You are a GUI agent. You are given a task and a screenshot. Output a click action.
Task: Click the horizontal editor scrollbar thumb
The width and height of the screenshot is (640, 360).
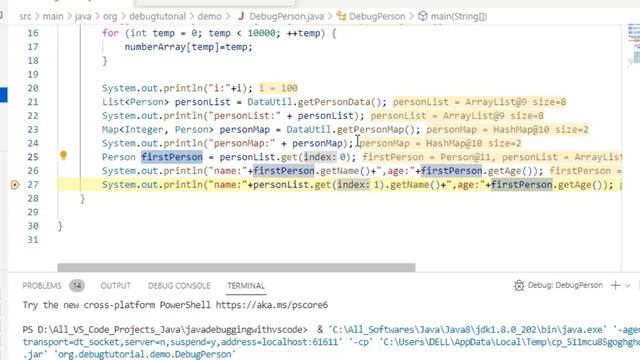click(x=236, y=267)
